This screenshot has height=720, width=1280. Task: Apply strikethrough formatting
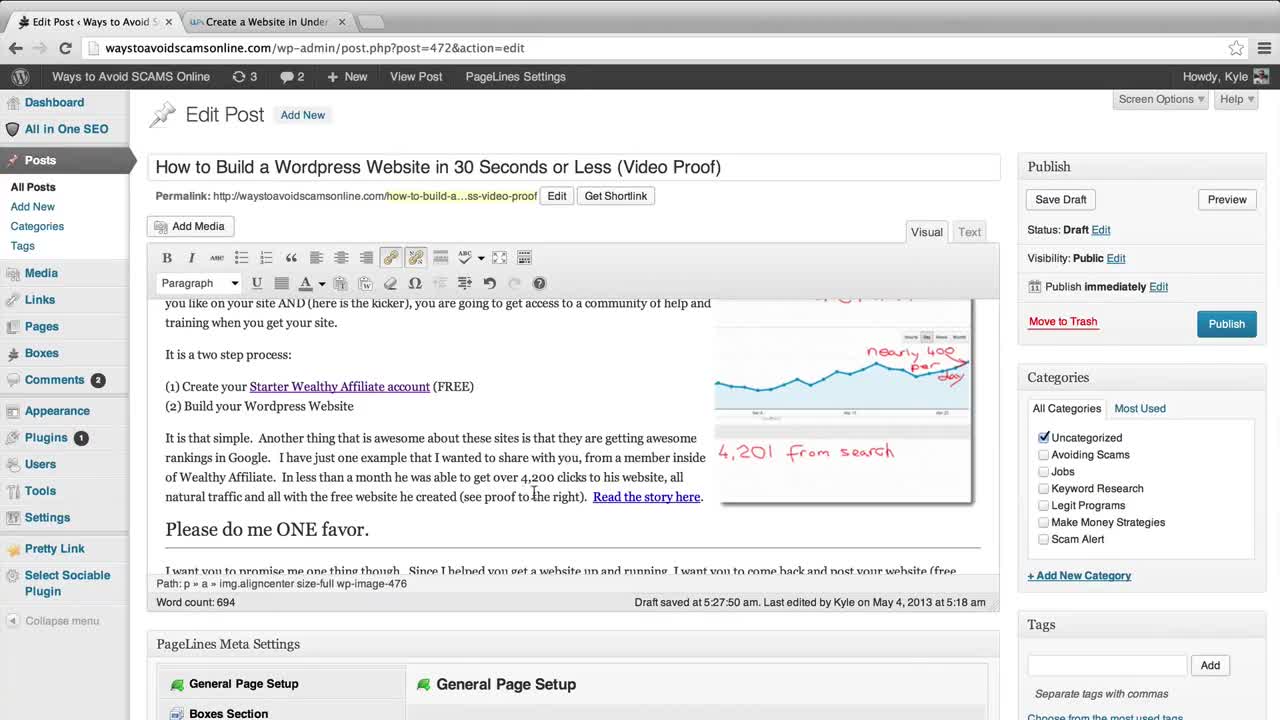[x=217, y=258]
